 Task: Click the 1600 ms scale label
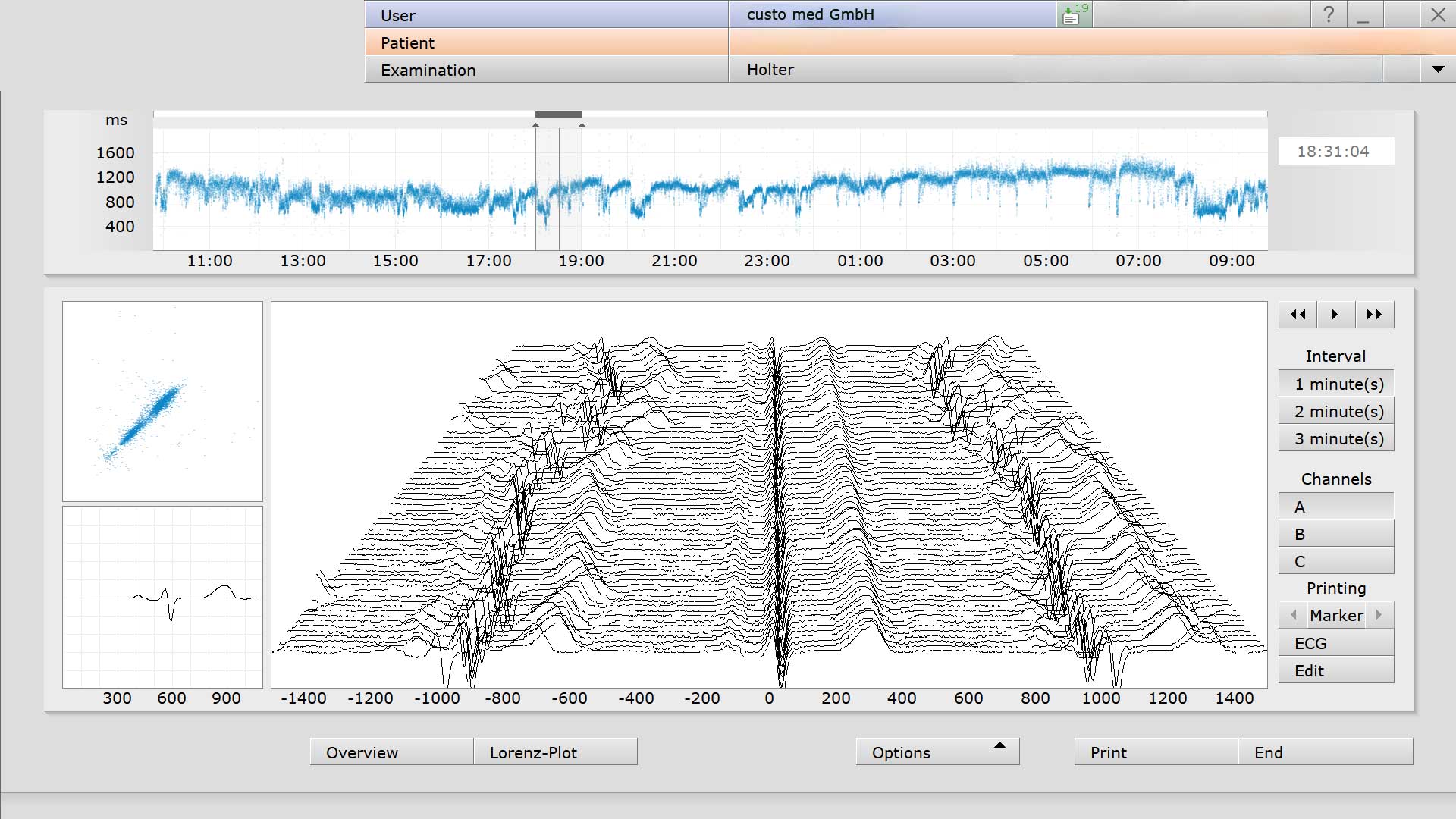115,153
